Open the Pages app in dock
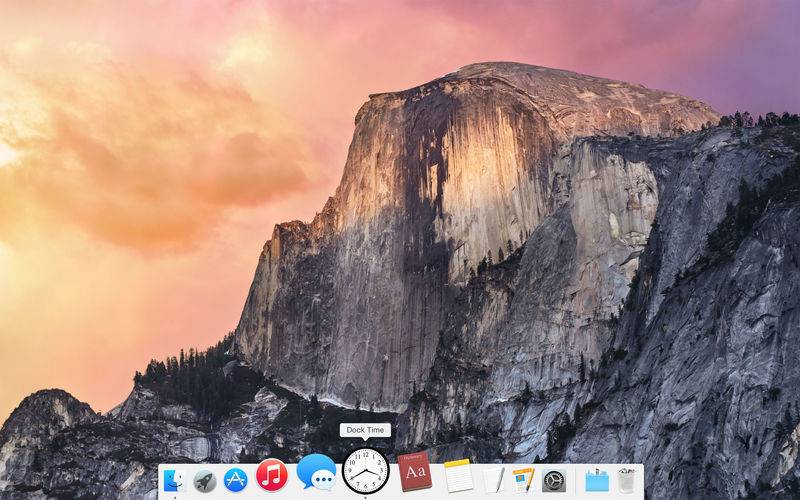 pos(523,480)
